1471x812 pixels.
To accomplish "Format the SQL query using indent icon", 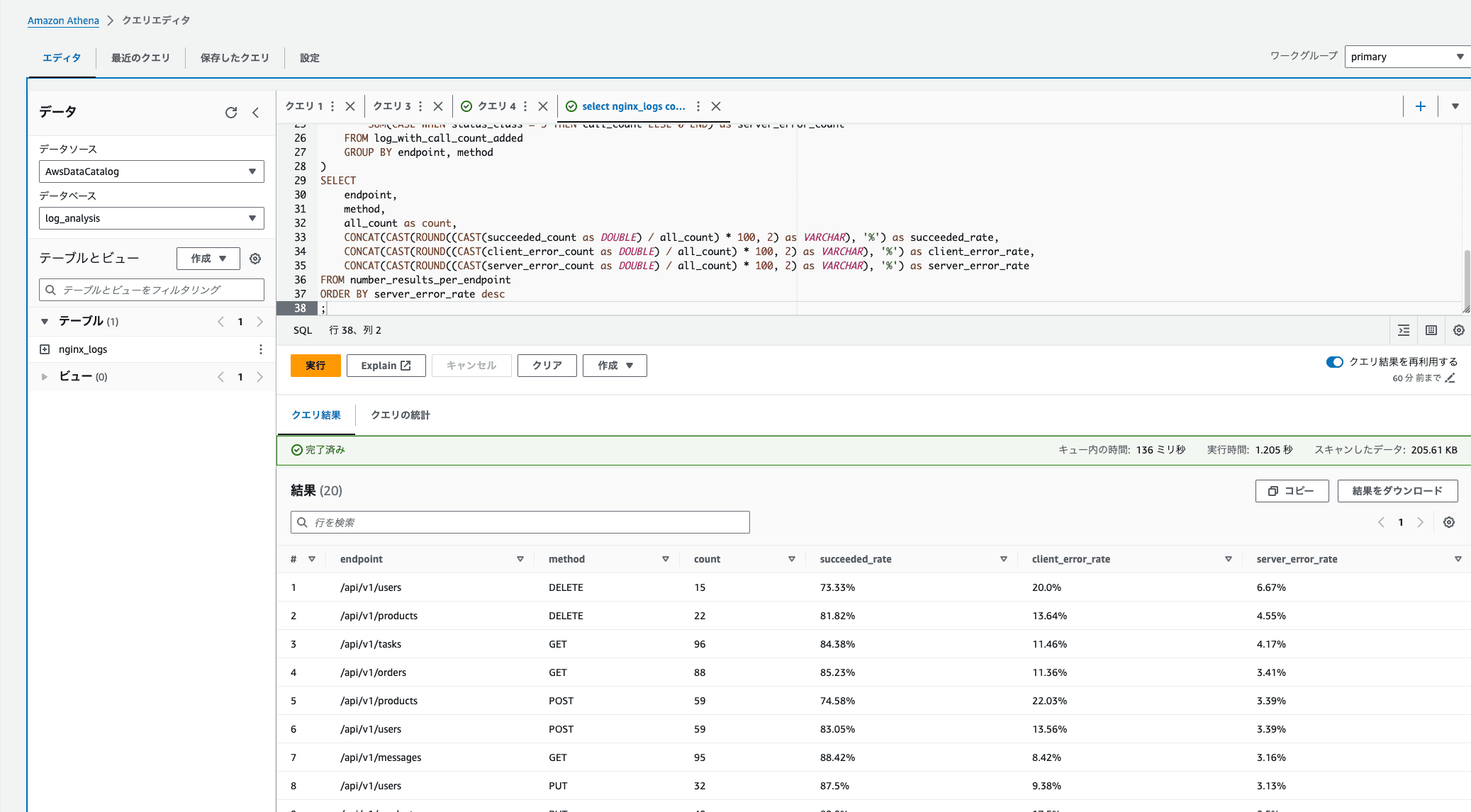I will tap(1404, 330).
